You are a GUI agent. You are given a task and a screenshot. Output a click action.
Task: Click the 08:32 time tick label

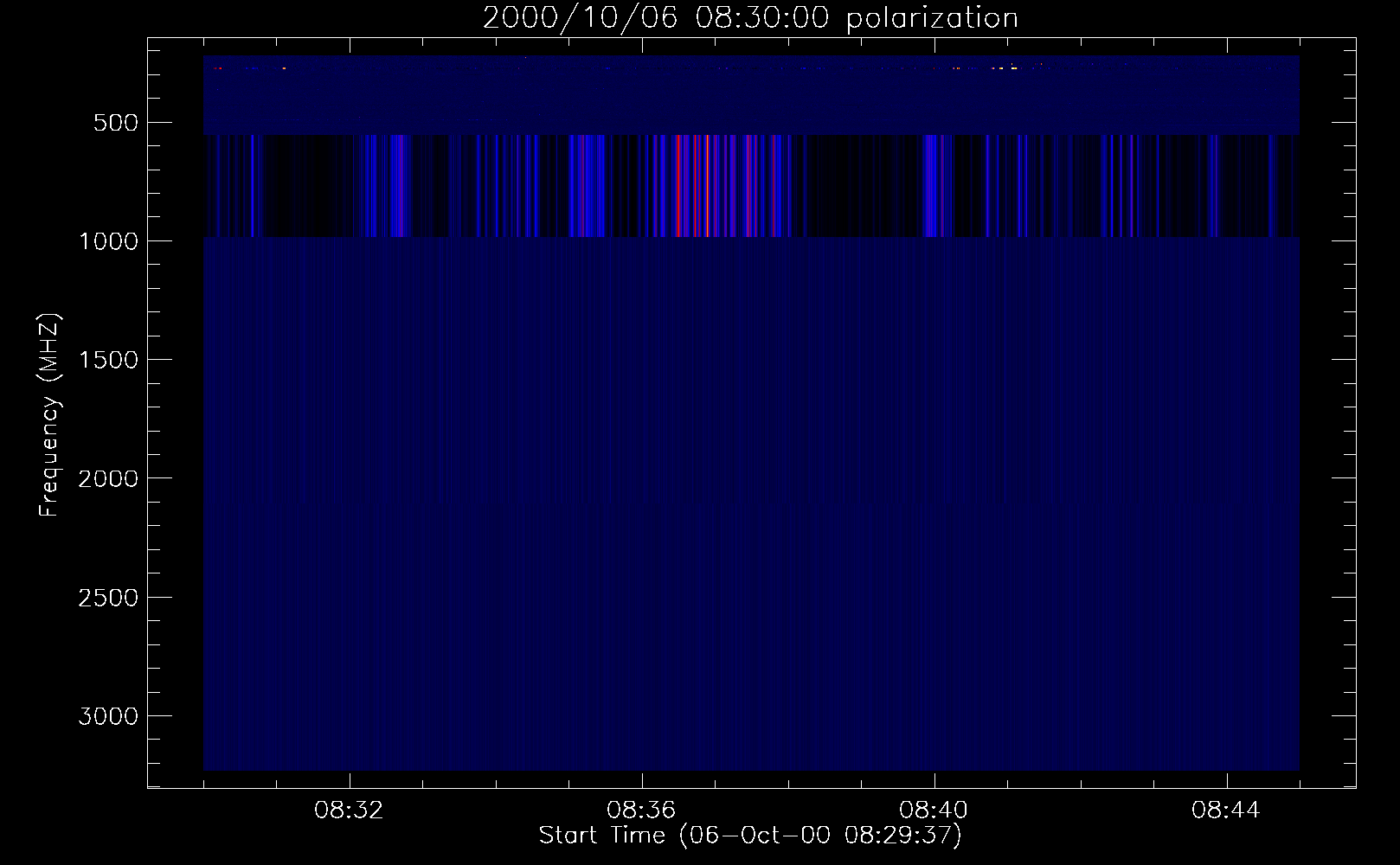350,811
